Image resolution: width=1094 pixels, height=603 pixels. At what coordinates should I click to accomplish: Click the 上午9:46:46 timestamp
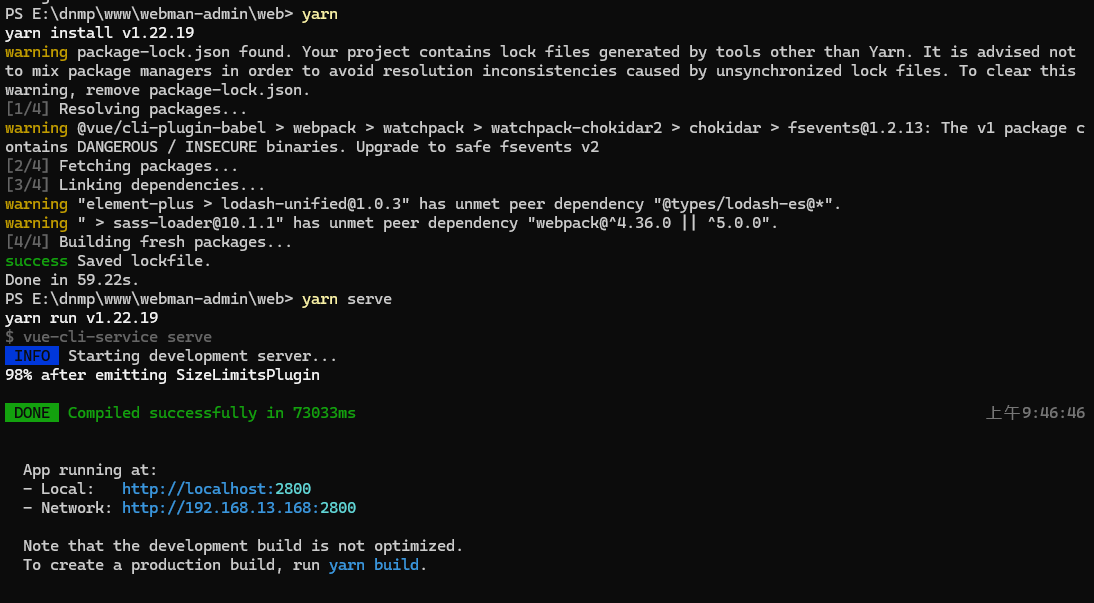tap(1035, 412)
